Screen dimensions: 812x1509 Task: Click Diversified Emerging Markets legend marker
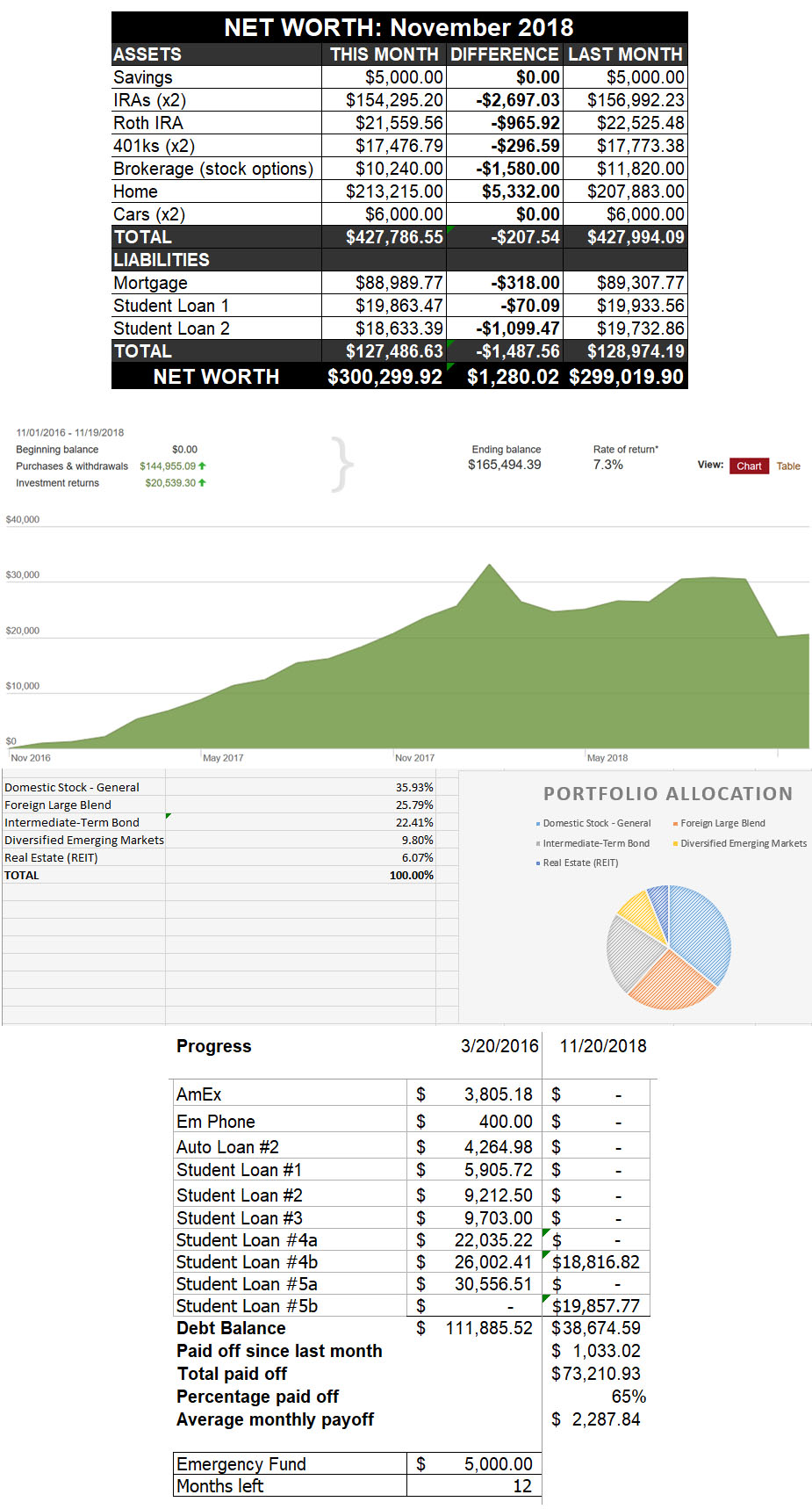(675, 843)
